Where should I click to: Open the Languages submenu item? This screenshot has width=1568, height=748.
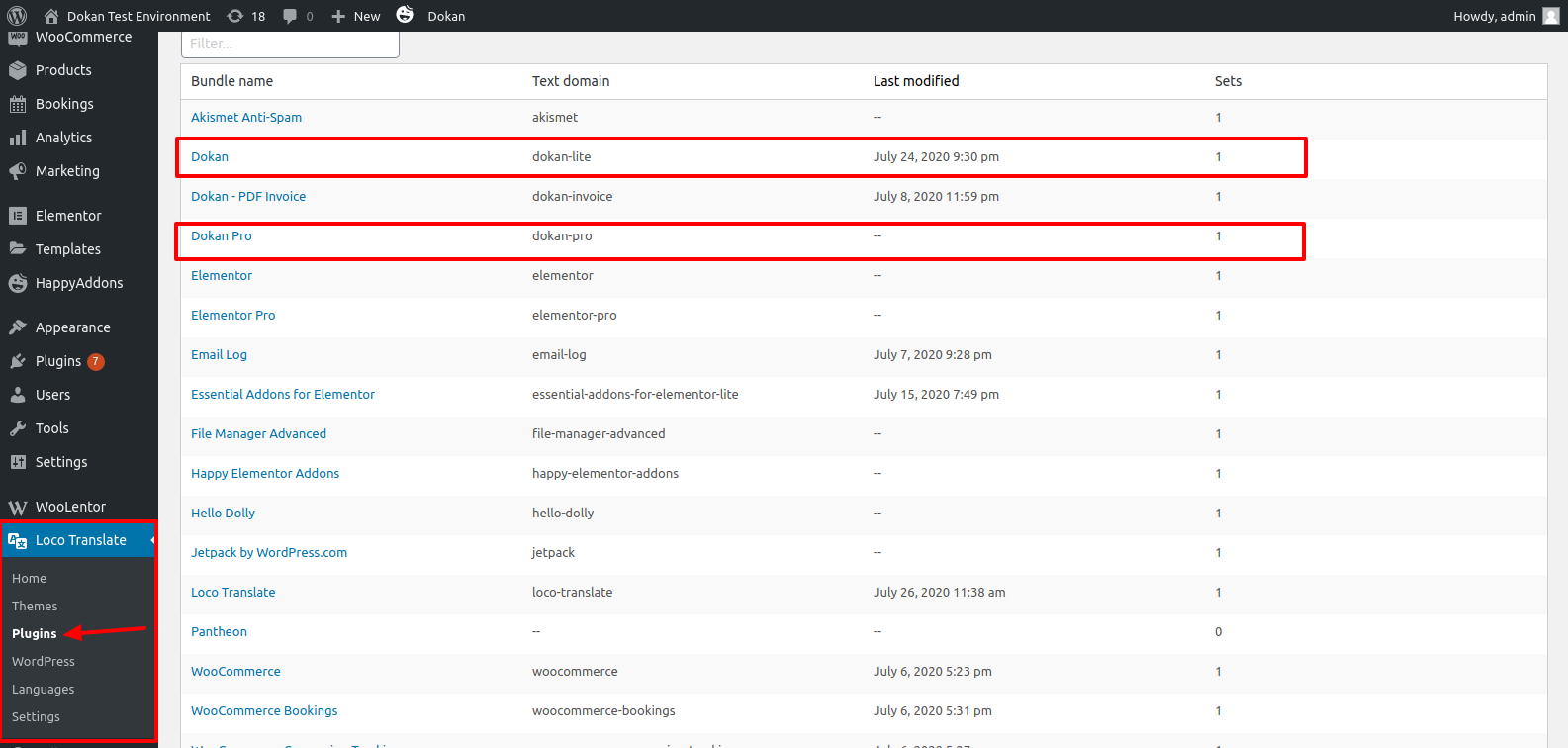tap(43, 690)
